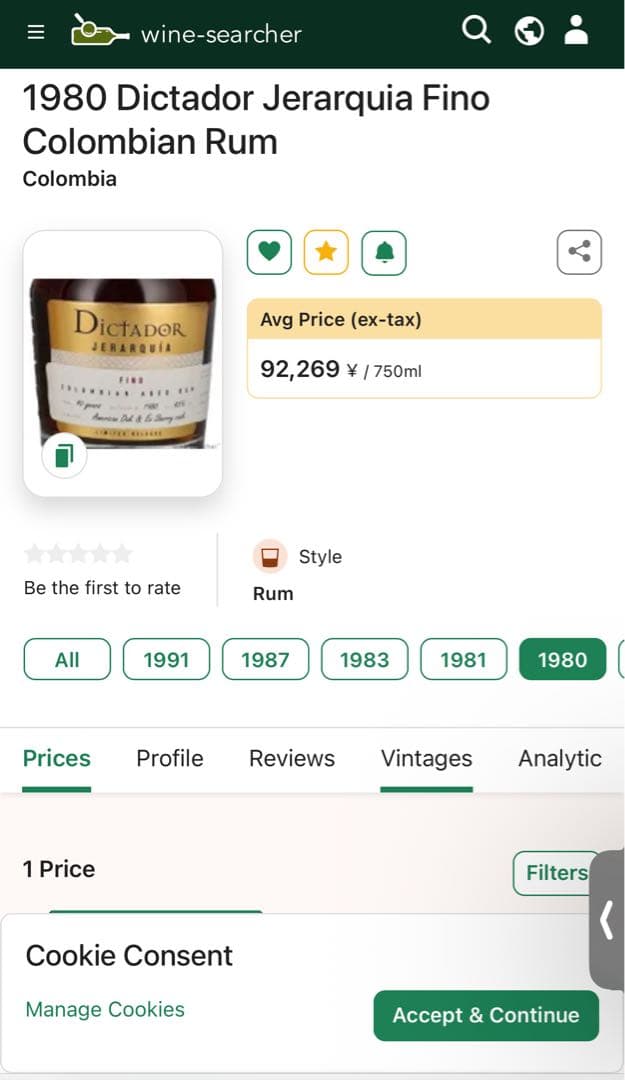Open search with the magnifier icon
This screenshot has height=1080, width=625.
click(x=477, y=31)
